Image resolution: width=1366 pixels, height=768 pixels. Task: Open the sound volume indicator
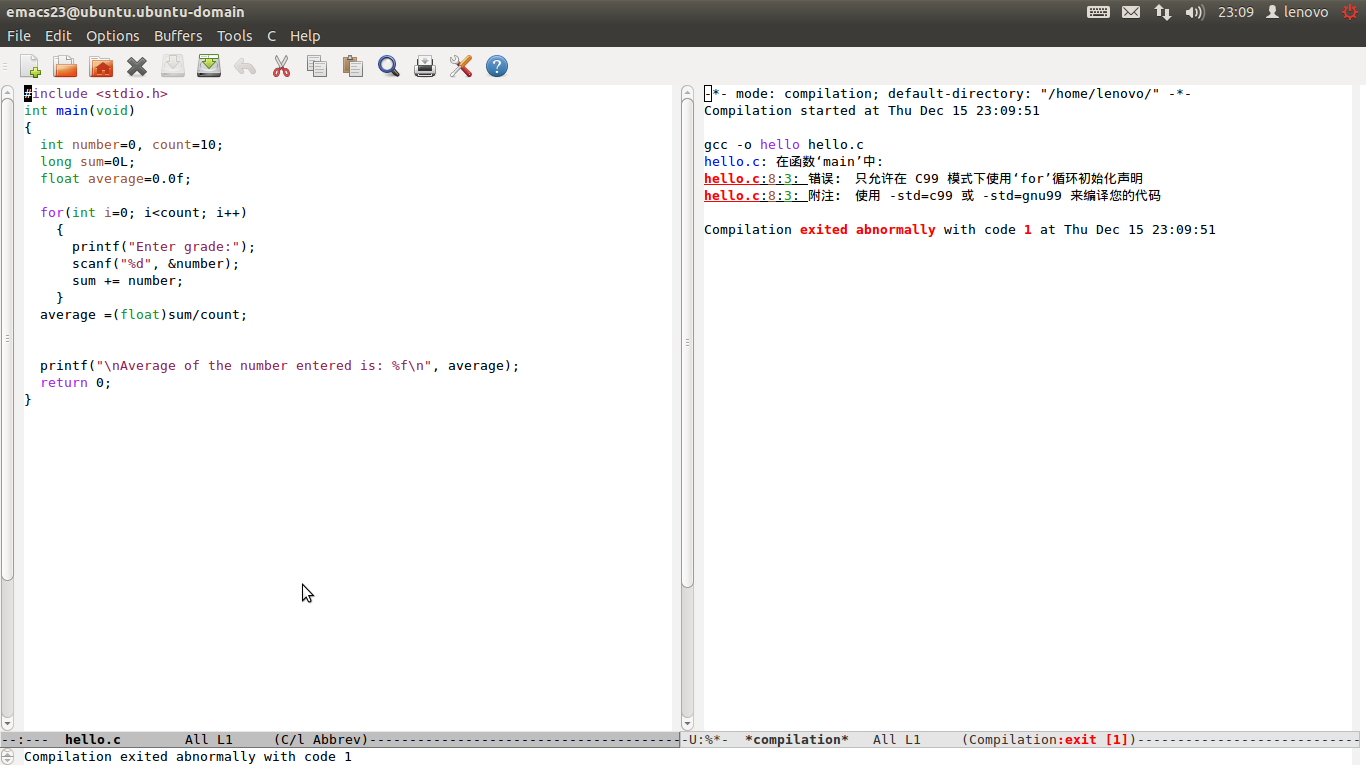point(1195,12)
